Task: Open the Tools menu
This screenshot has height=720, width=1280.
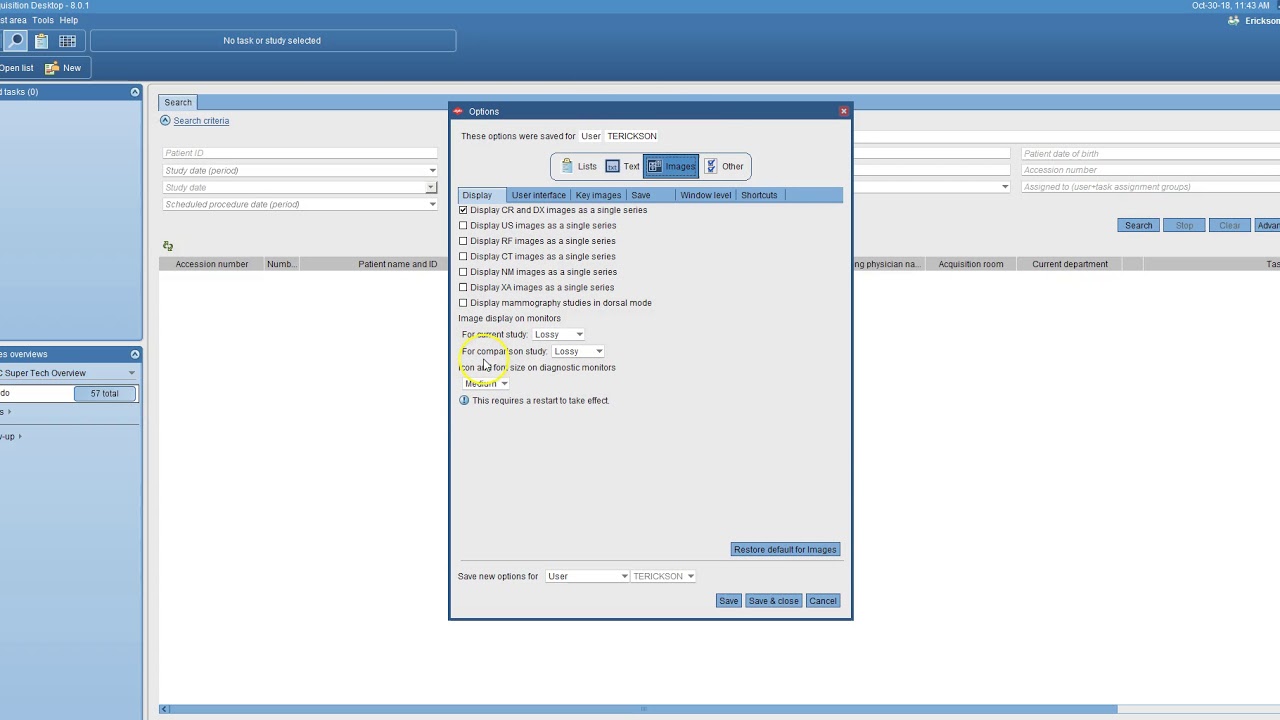Action: [43, 20]
